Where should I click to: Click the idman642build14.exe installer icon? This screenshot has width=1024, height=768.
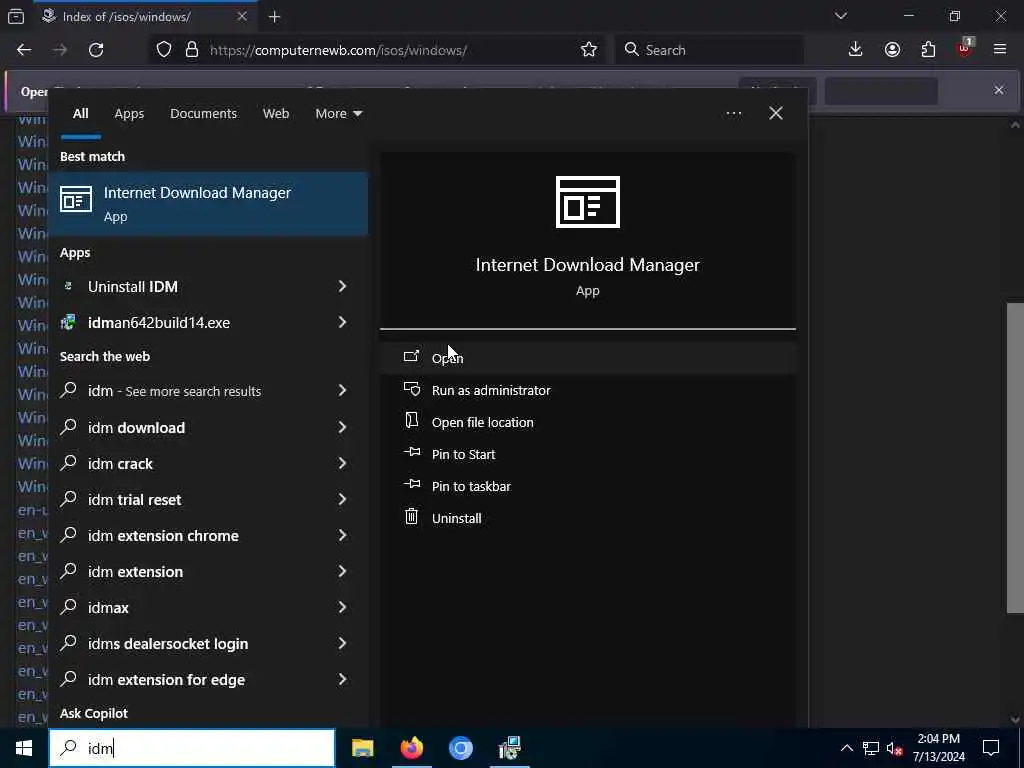point(69,322)
